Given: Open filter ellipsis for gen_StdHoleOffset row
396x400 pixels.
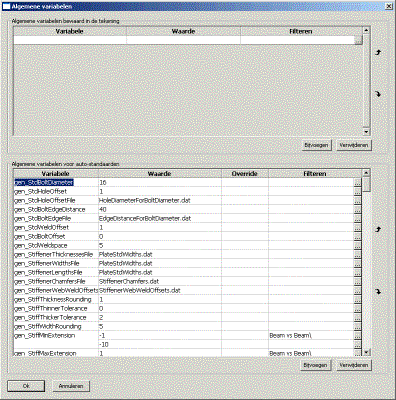Looking at the screenshot, I should click(x=357, y=191).
